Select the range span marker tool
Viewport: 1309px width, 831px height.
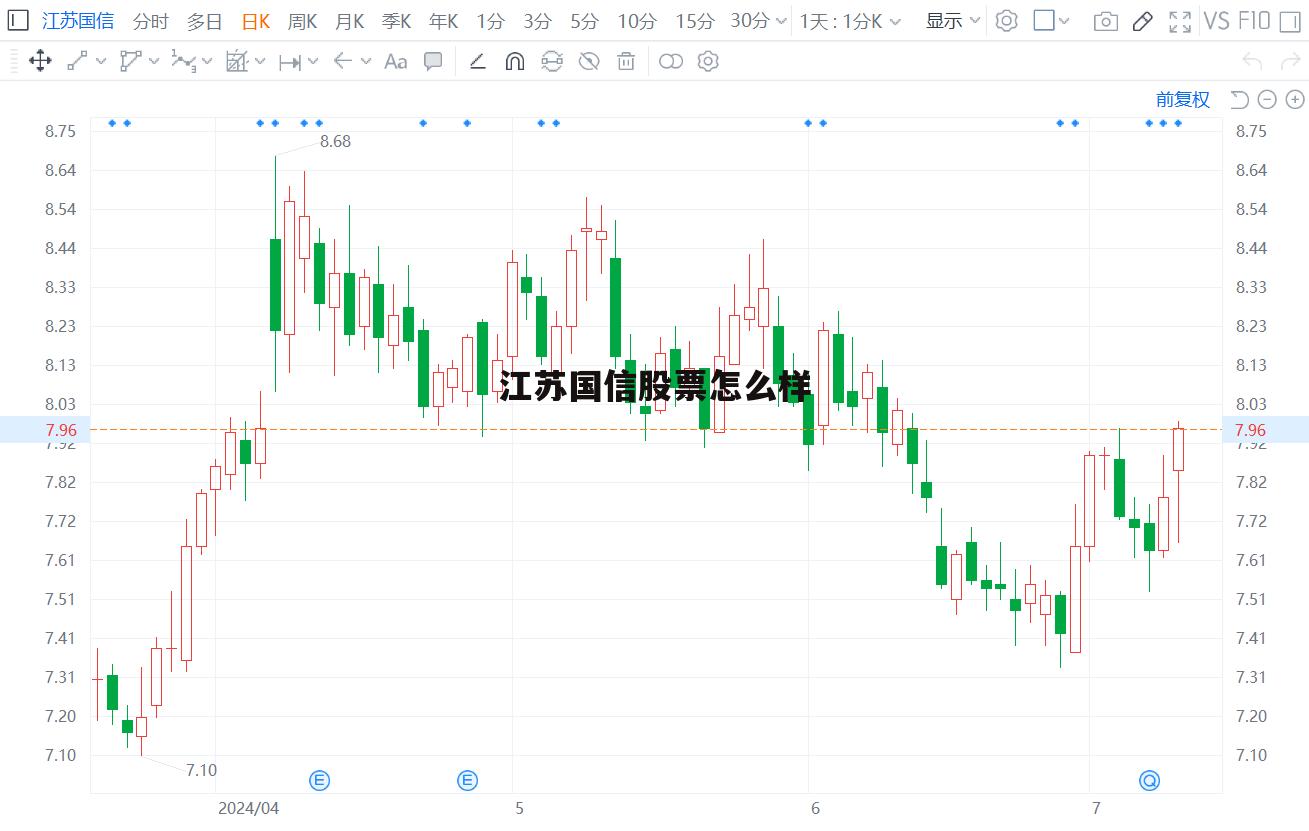[290, 62]
